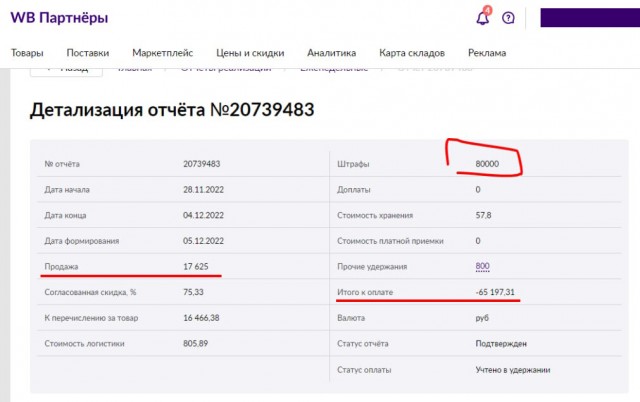
Task: Open the Товары menu
Action: click(27, 53)
